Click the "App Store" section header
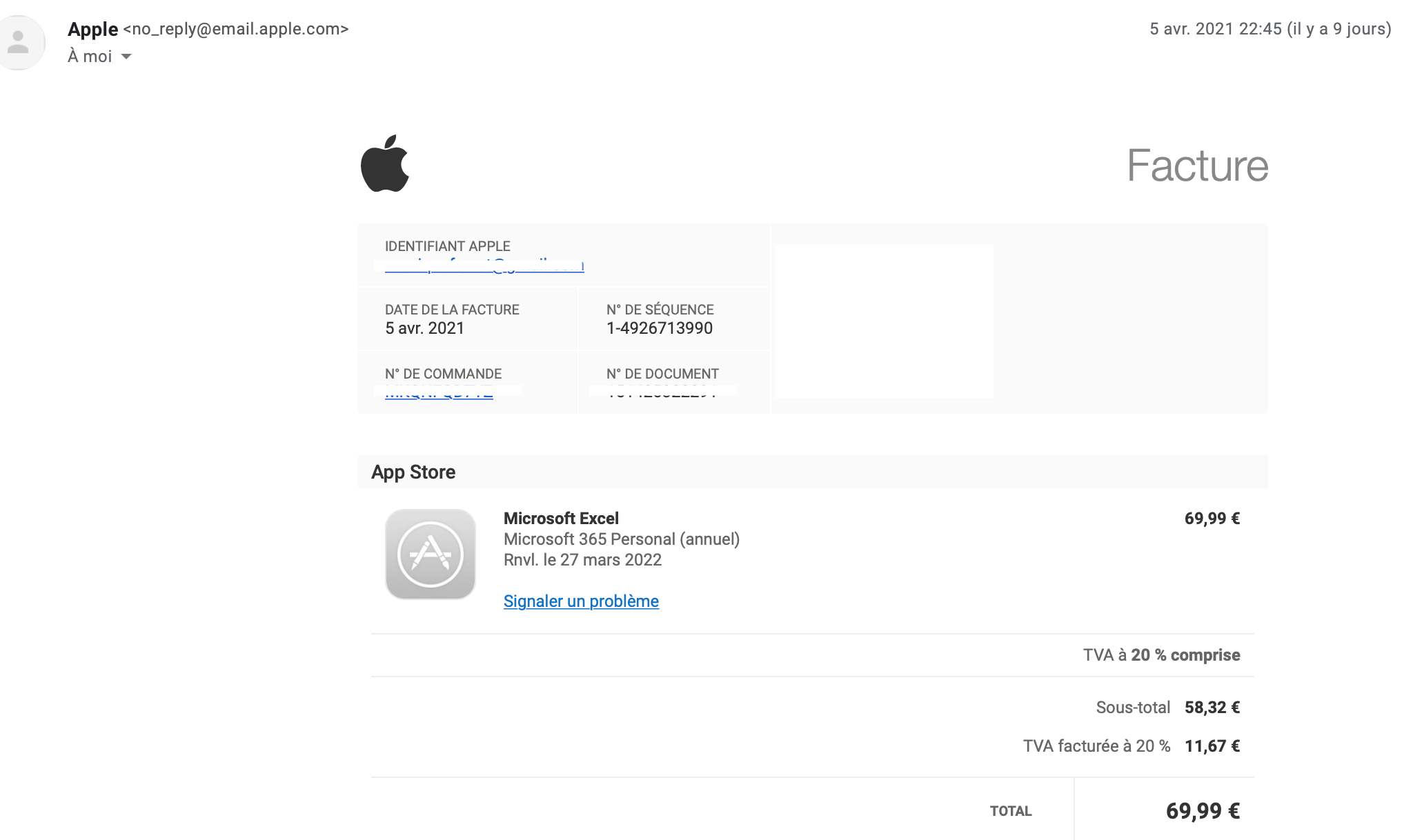1413x840 pixels. pyautogui.click(x=413, y=472)
